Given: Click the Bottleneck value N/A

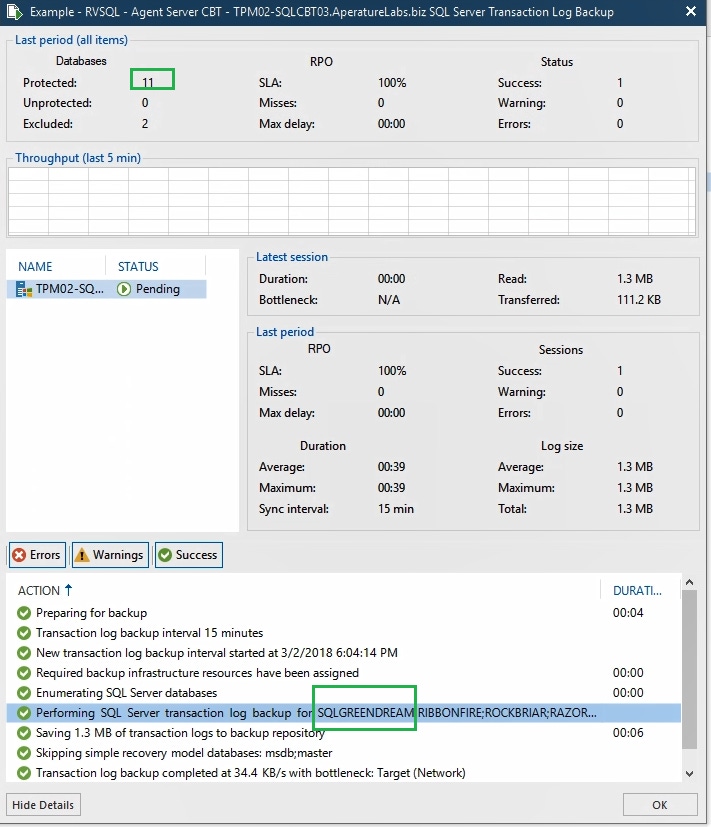Looking at the screenshot, I should pyautogui.click(x=389, y=300).
